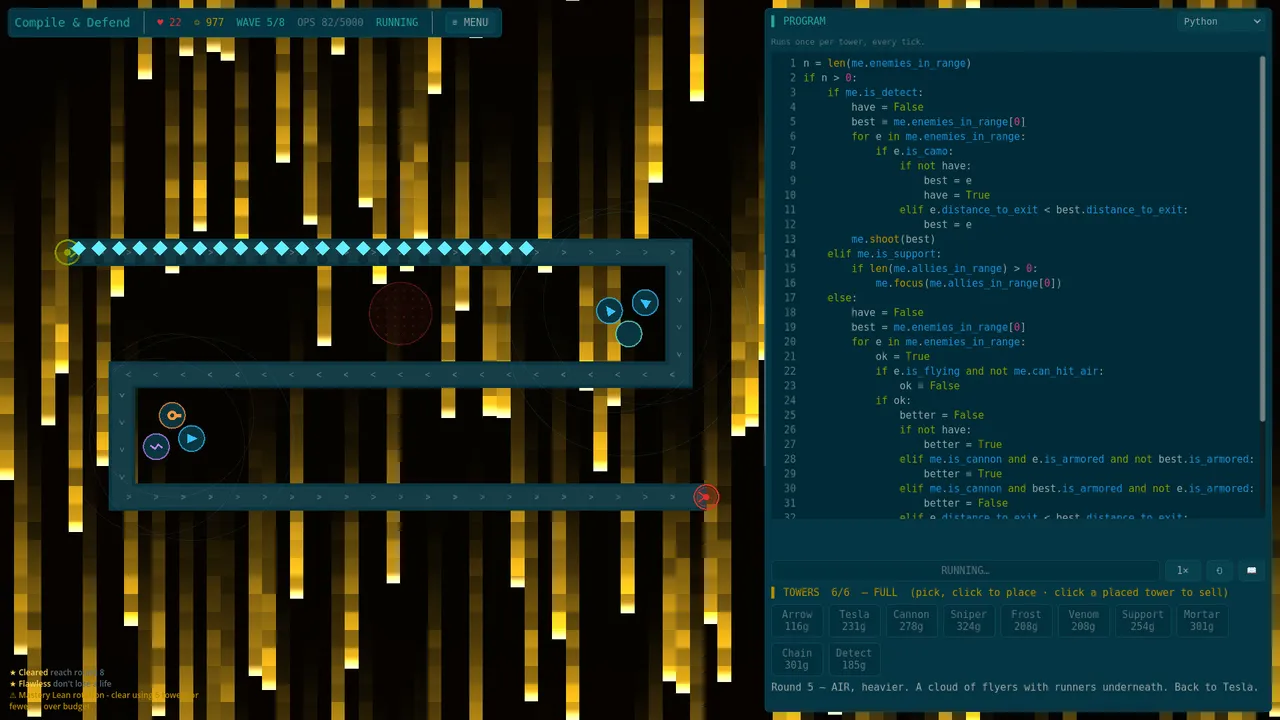Viewport: 1280px width, 720px height.
Task: Open the Python language dropdown
Action: 1222,21
